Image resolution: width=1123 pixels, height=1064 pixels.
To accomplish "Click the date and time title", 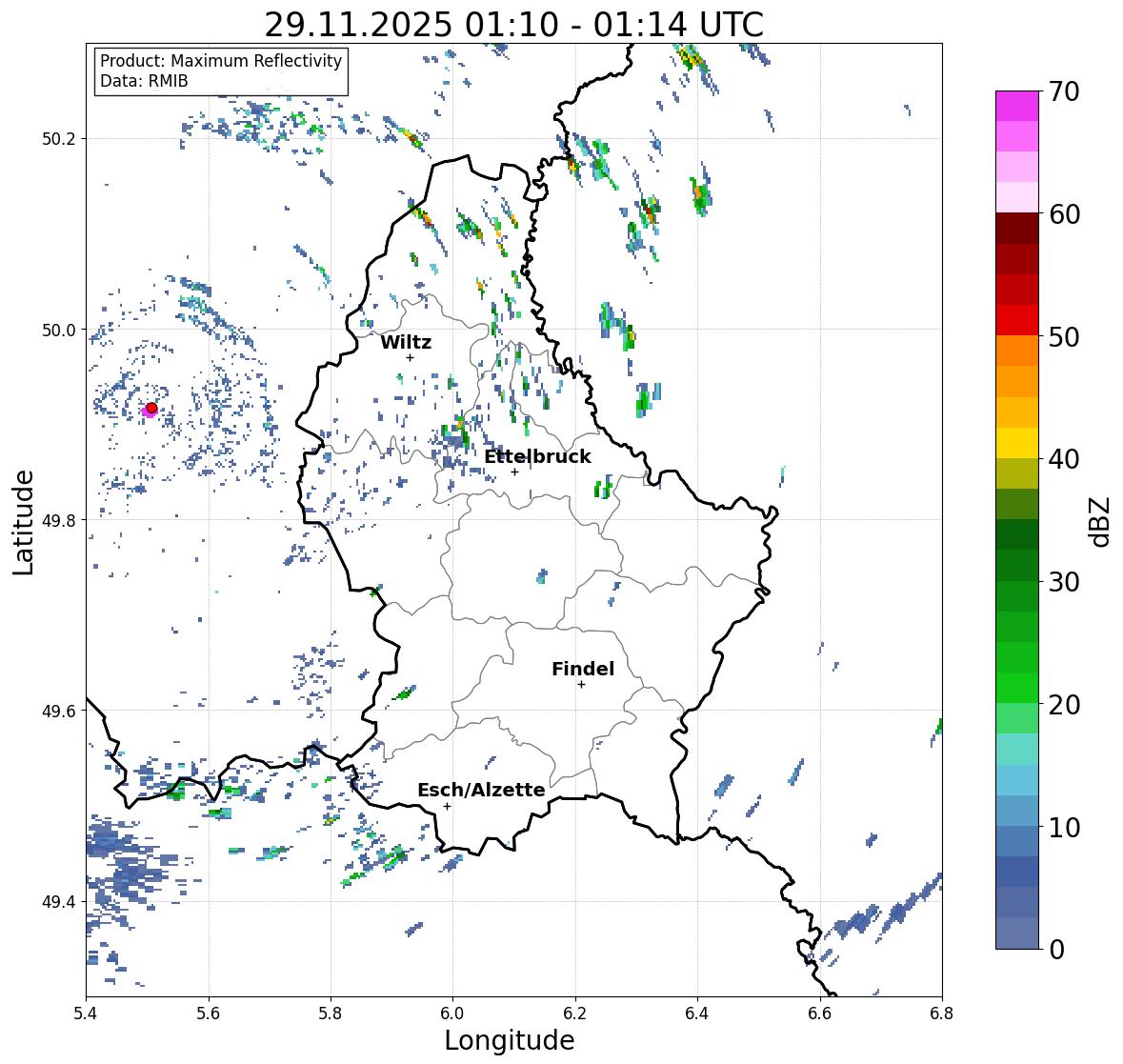I will click(513, 25).
